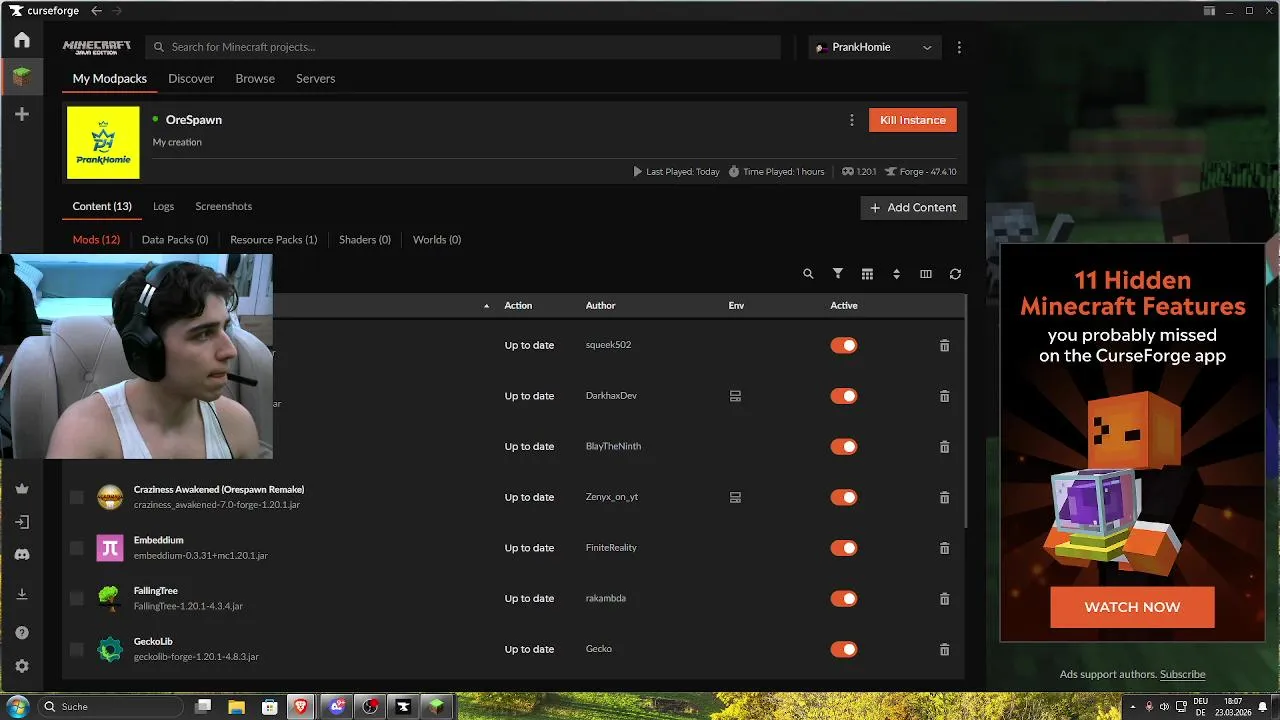Click the mod list vertical scrollbar

coord(965,412)
